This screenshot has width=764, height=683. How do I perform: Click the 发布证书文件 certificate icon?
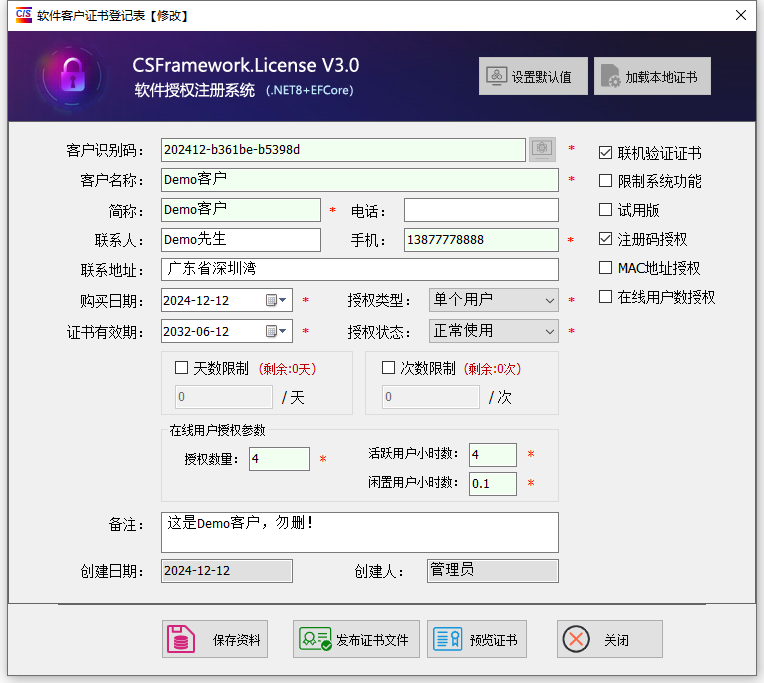315,639
